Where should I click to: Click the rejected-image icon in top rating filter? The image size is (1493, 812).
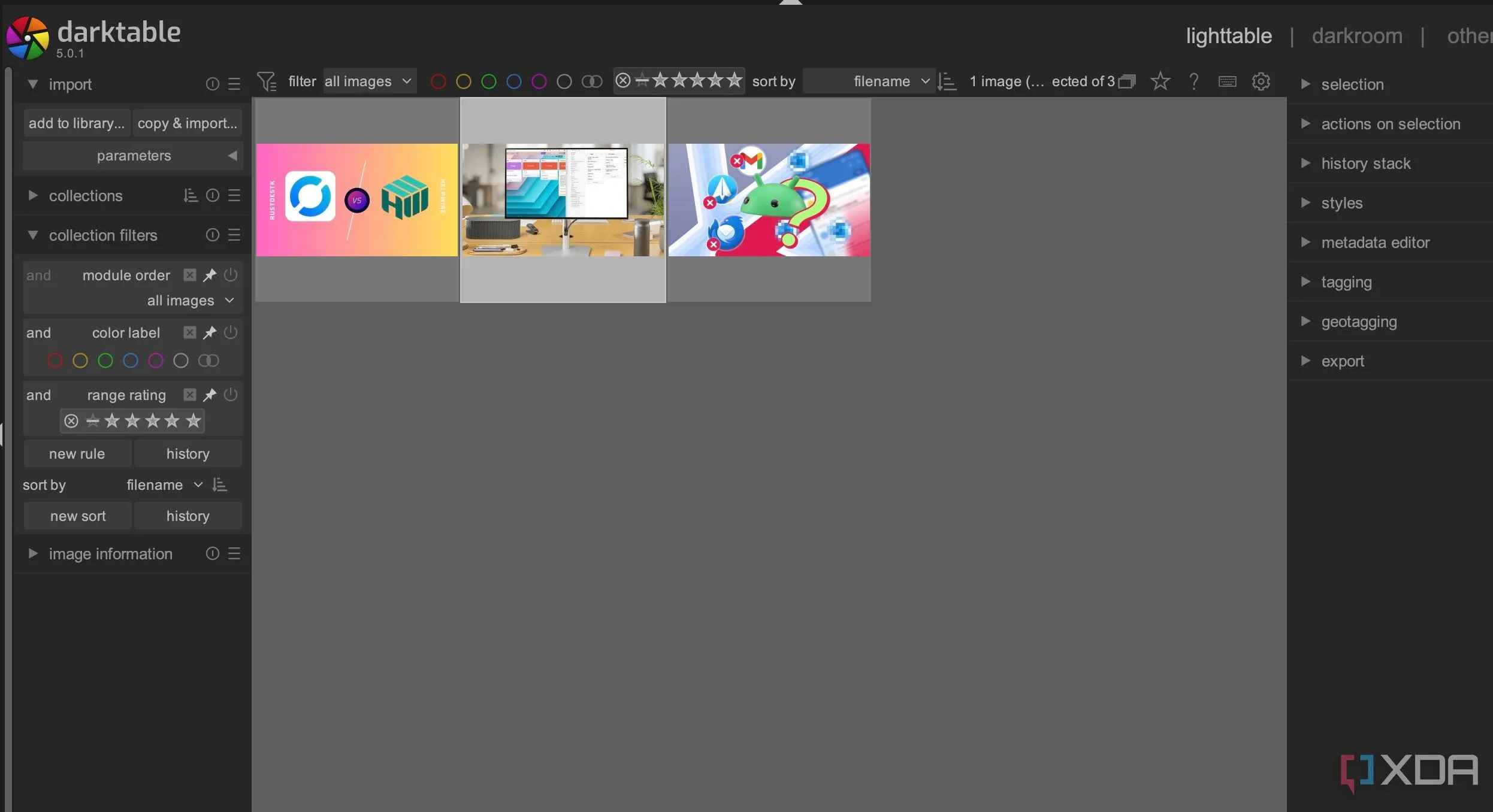click(x=623, y=80)
